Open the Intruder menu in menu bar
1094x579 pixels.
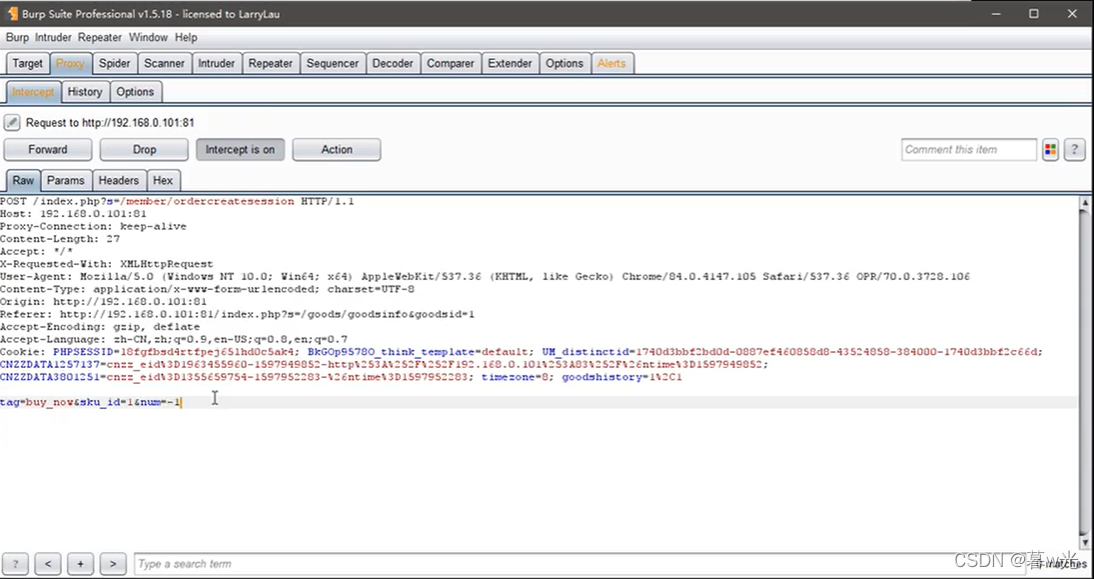click(54, 38)
